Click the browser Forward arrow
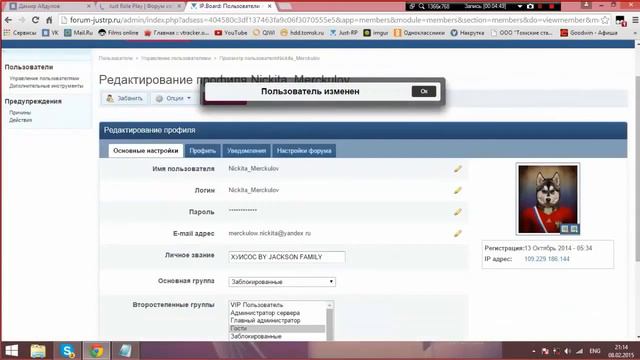The image size is (640, 360). 22,20
